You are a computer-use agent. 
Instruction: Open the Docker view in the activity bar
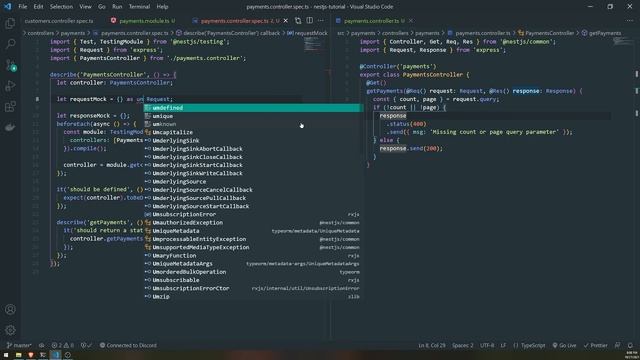10,128
